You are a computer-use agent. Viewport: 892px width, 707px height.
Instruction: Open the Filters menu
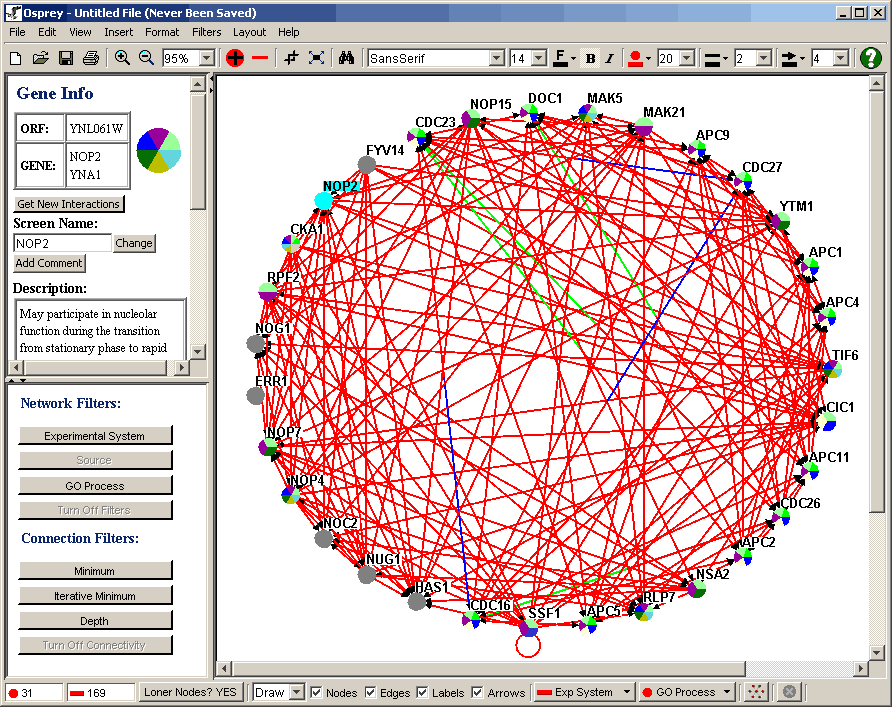206,32
